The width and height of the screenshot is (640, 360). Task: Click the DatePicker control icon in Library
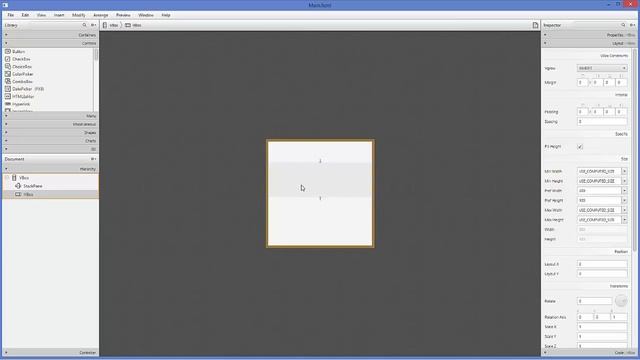click(x=8, y=89)
